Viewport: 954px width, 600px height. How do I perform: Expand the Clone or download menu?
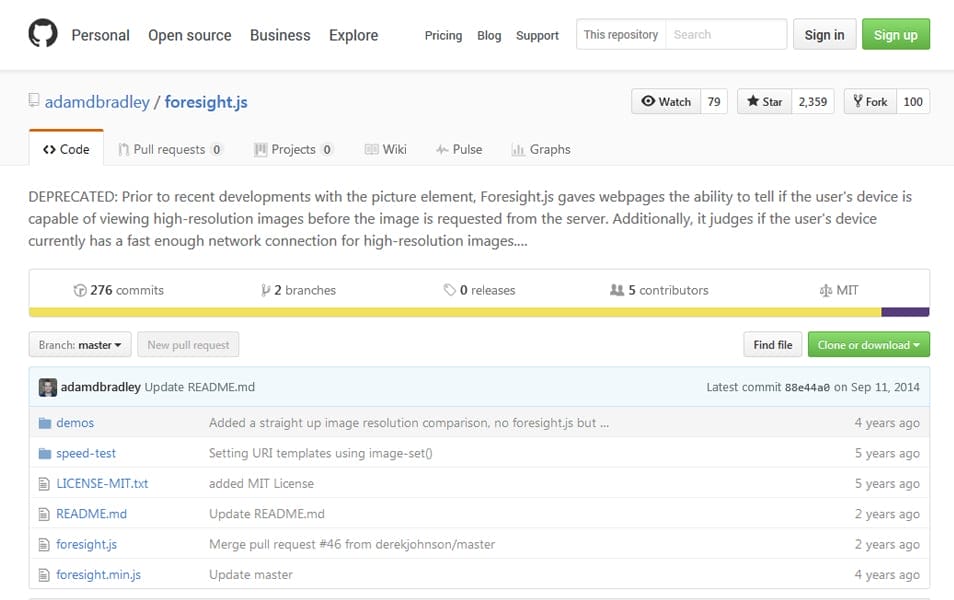point(868,344)
